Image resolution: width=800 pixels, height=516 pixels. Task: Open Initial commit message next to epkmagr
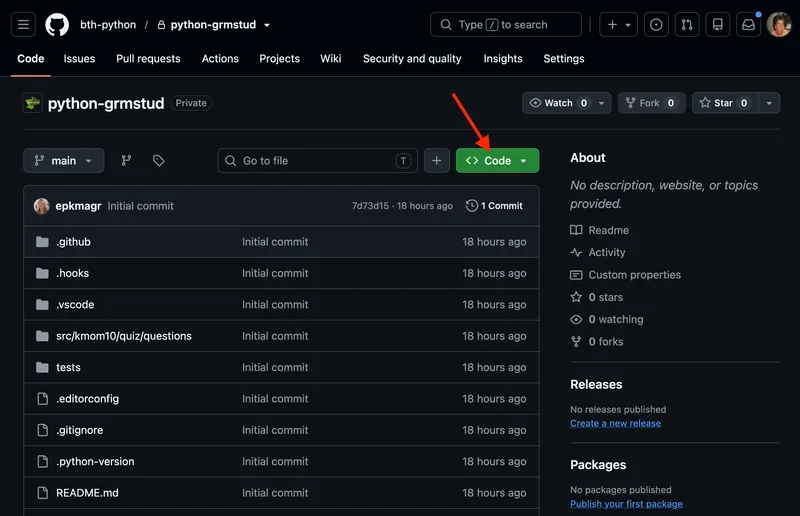[140, 206]
